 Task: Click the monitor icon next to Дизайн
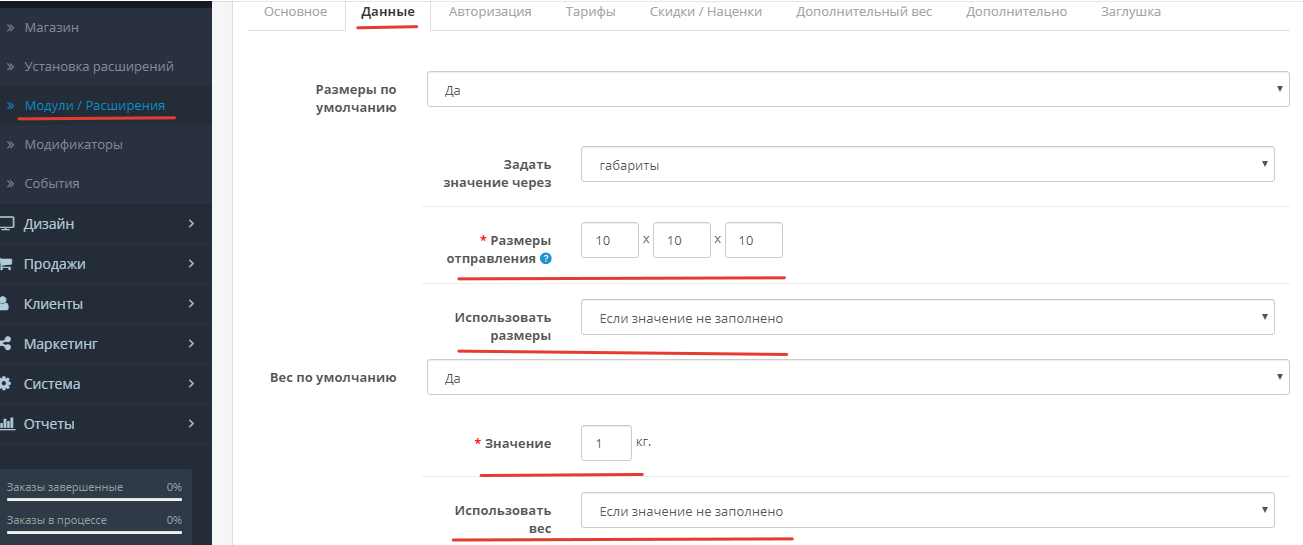[6, 224]
